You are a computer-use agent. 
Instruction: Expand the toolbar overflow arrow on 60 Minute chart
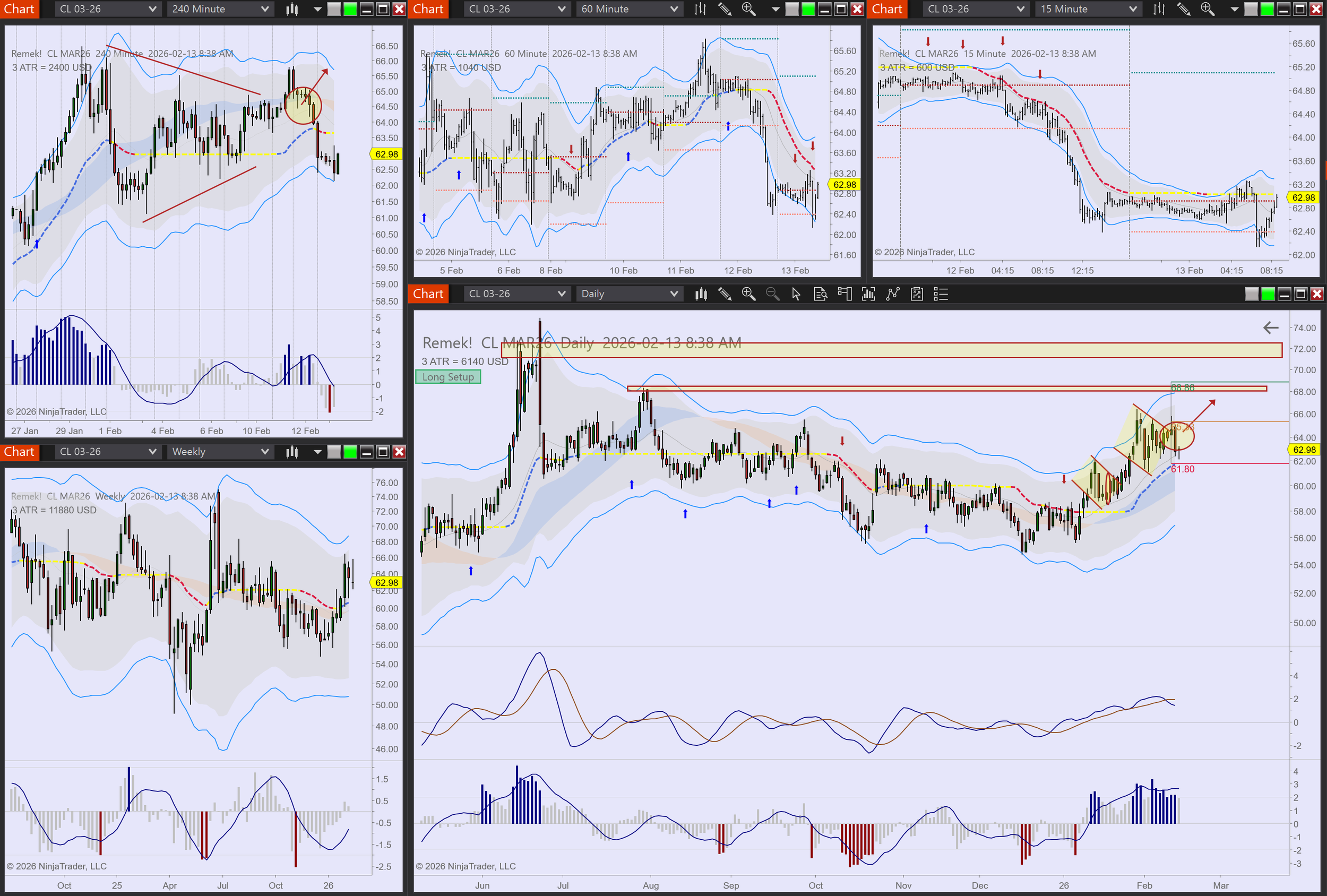click(775, 9)
